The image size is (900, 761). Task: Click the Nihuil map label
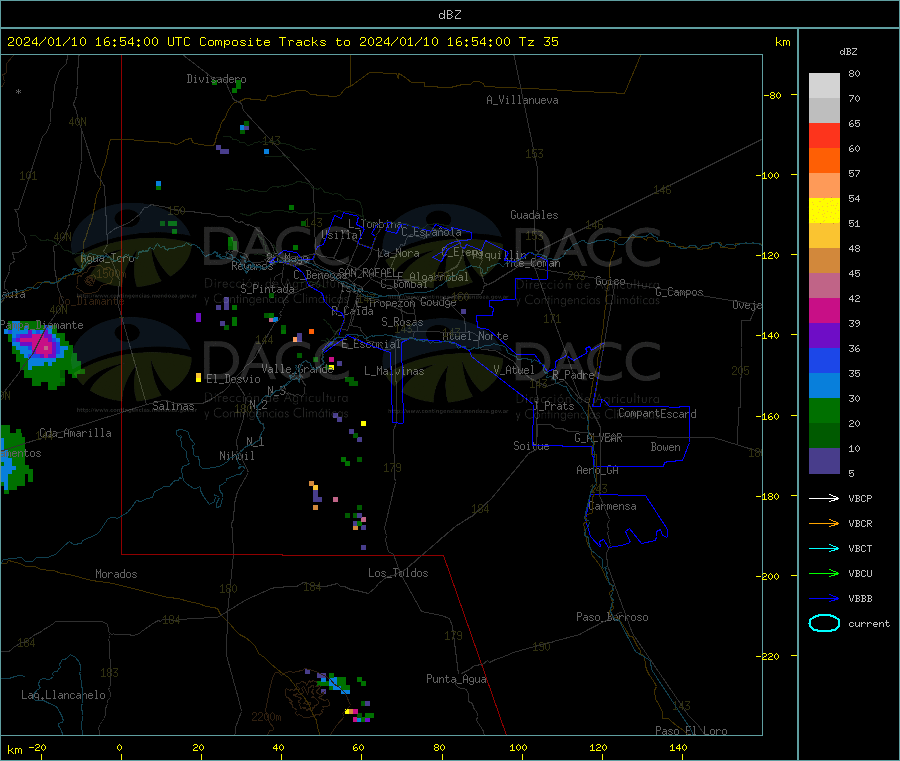coord(237,456)
